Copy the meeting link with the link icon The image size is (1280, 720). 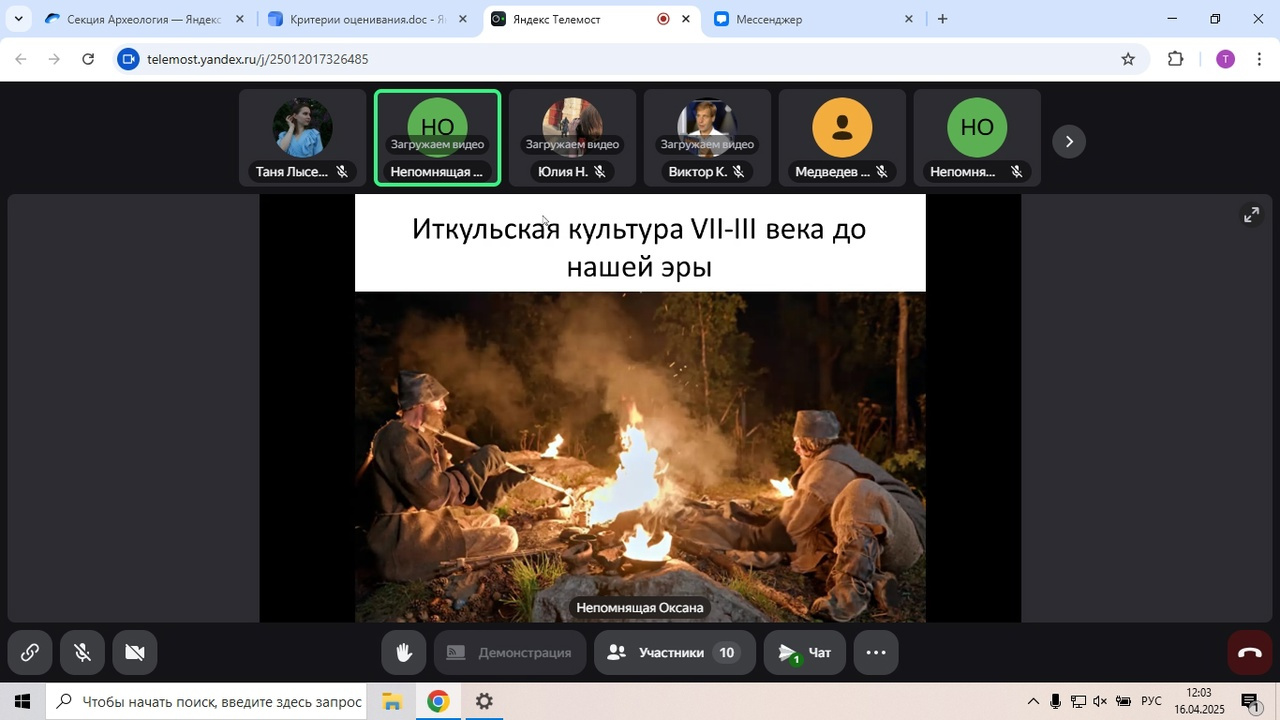[x=30, y=653]
